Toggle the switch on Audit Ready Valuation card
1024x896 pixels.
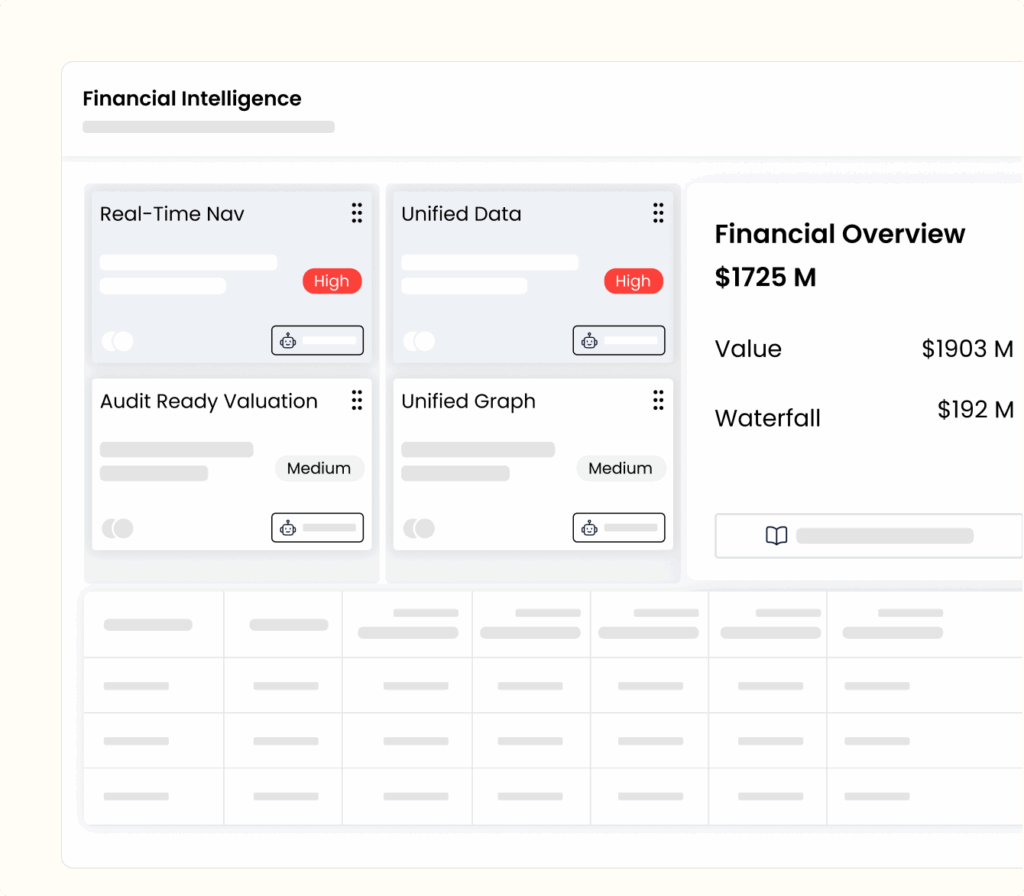(x=117, y=528)
